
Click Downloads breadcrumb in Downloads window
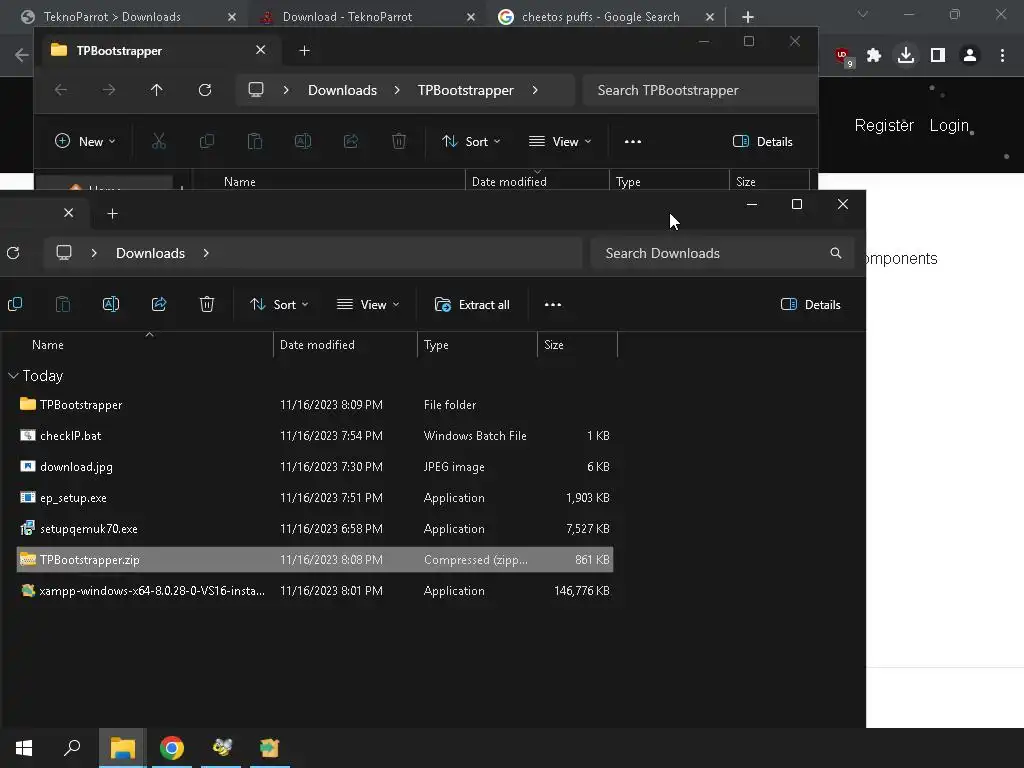150,253
